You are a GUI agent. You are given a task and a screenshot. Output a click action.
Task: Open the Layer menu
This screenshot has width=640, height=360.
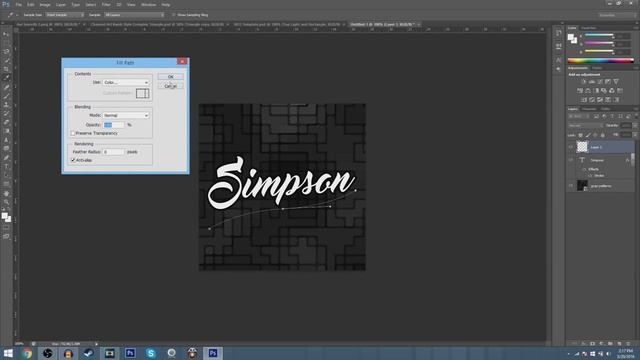(61, 5)
